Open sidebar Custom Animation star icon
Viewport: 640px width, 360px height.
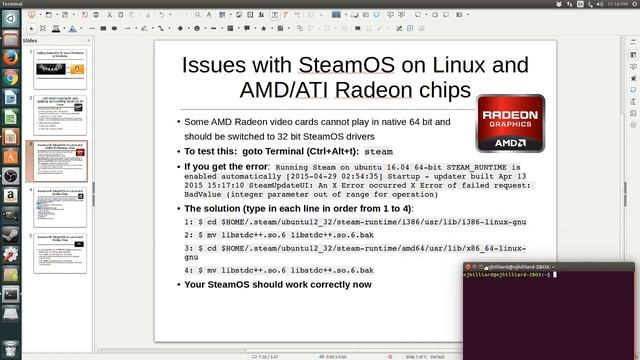633,78
